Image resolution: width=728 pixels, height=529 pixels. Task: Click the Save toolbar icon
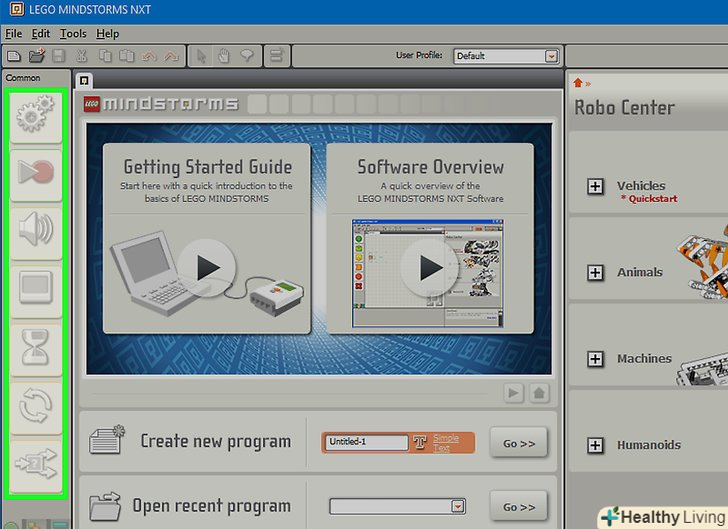coord(58,56)
